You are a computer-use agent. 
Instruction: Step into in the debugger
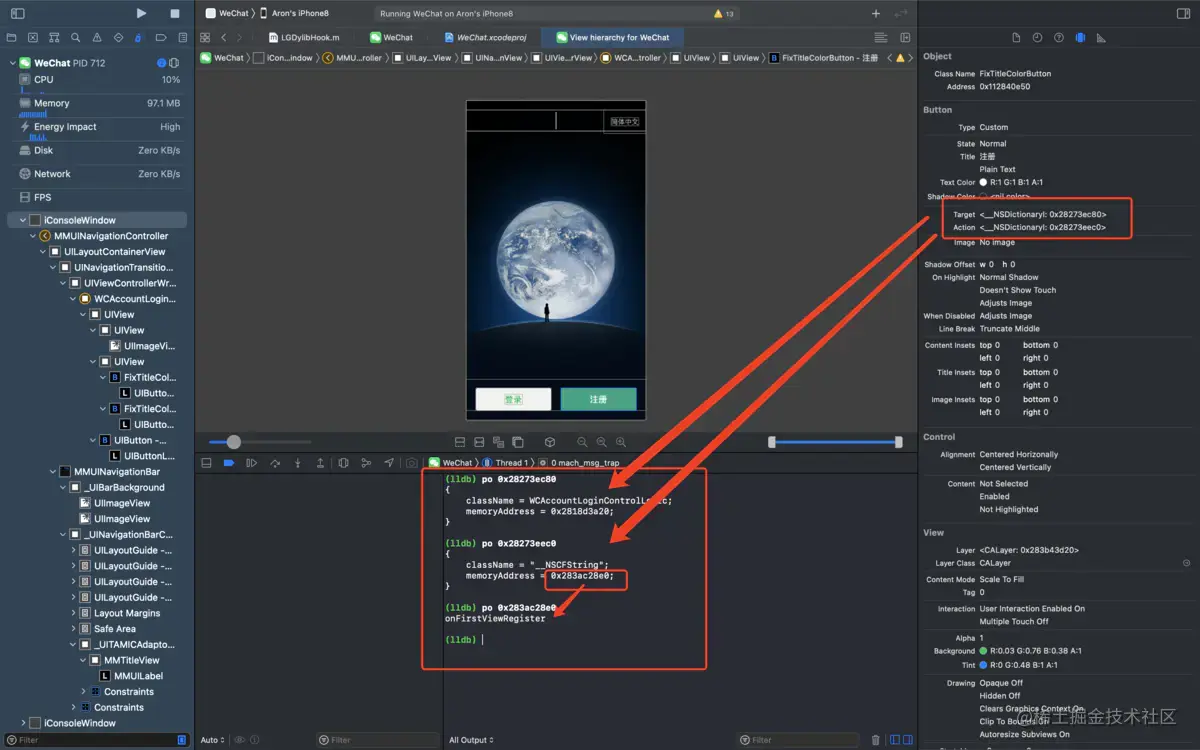tap(297, 463)
